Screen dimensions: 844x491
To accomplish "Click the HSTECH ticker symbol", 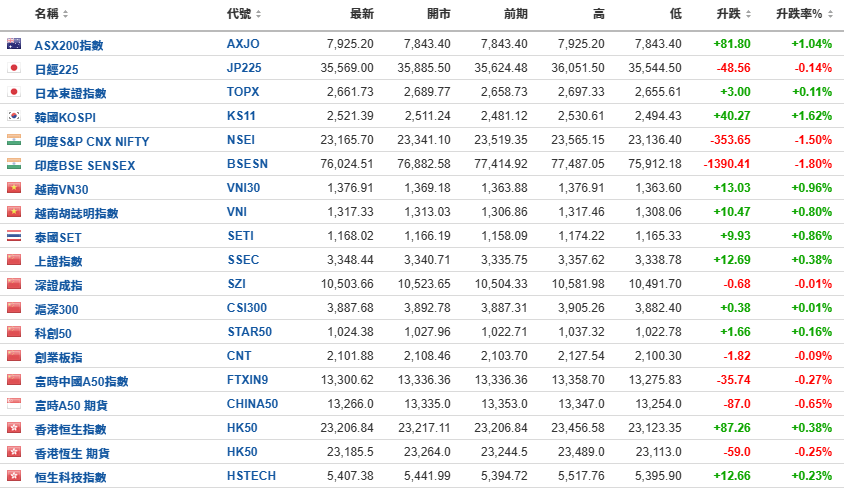I will pos(251,476).
